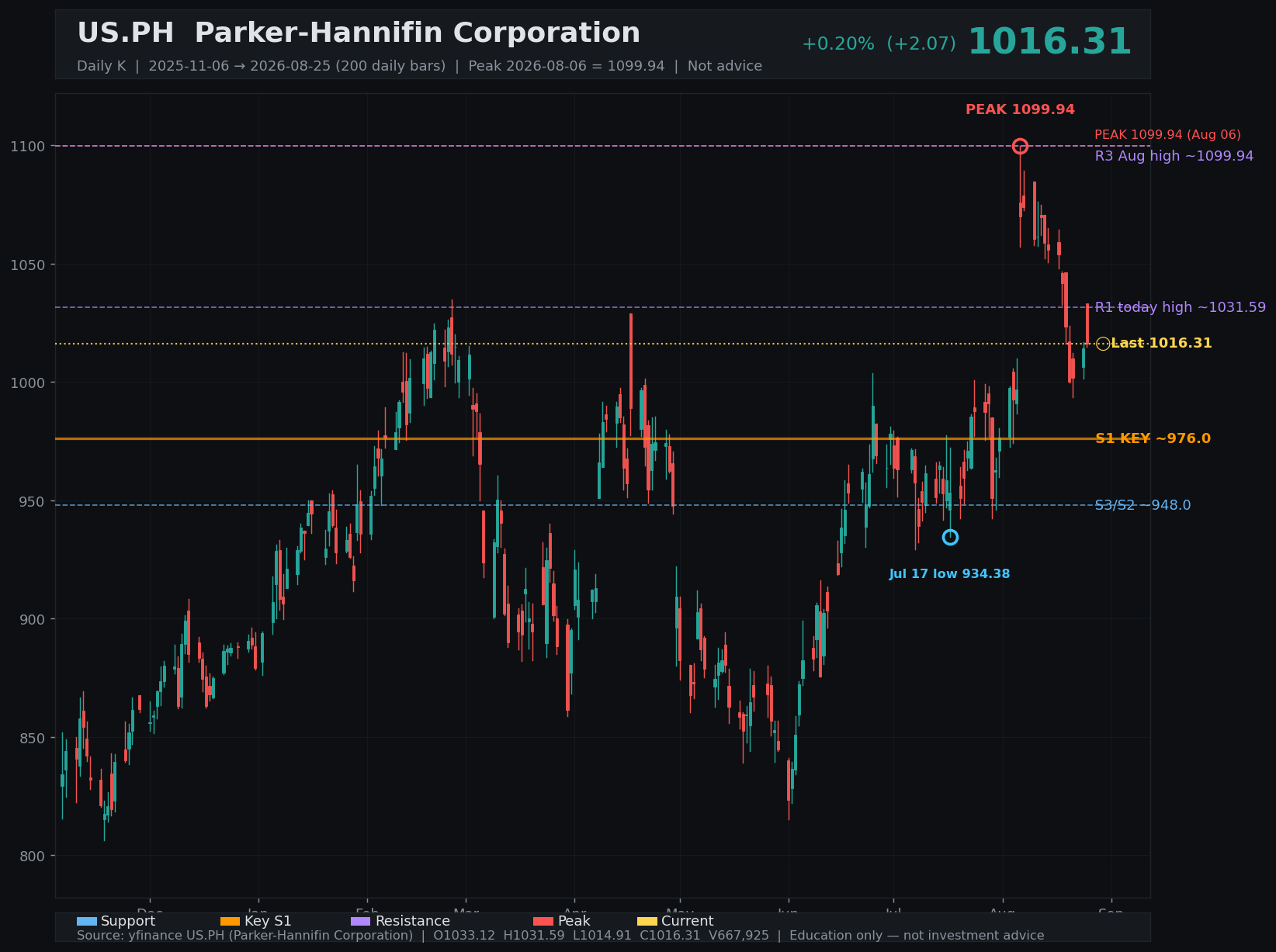The height and width of the screenshot is (952, 1276).
Task: Click the 'S3/S2 ~948.0' label
Action: pos(1143,505)
